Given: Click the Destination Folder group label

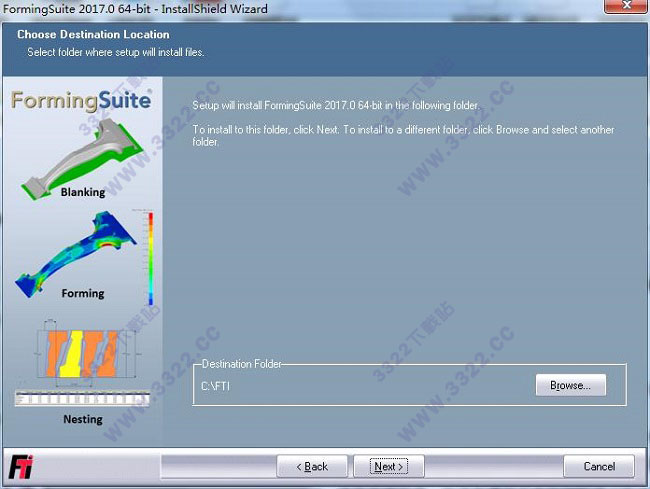Looking at the screenshot, I should (242, 364).
